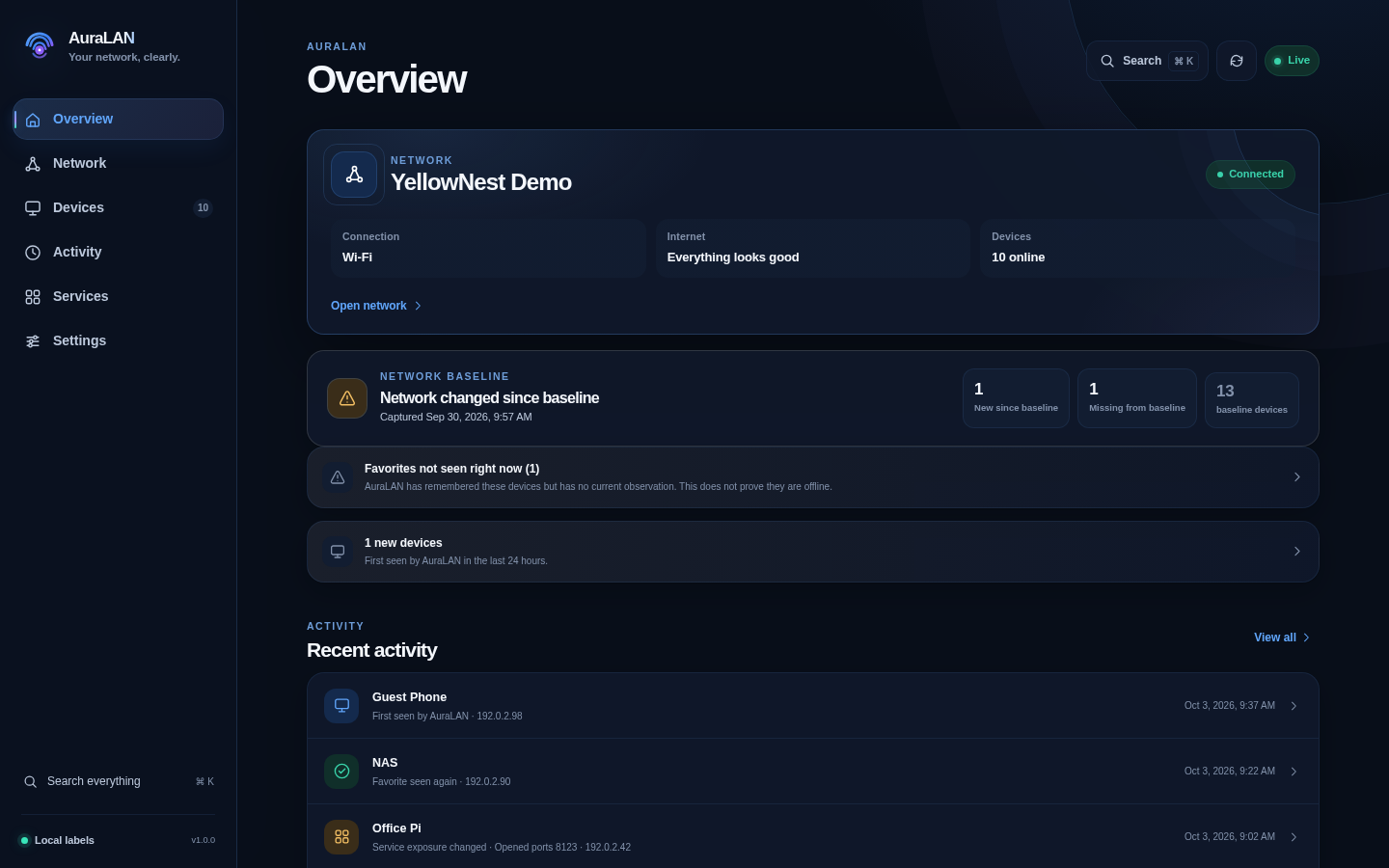Open Overview in sidebar
This screenshot has height=868, width=1389.
click(x=118, y=119)
